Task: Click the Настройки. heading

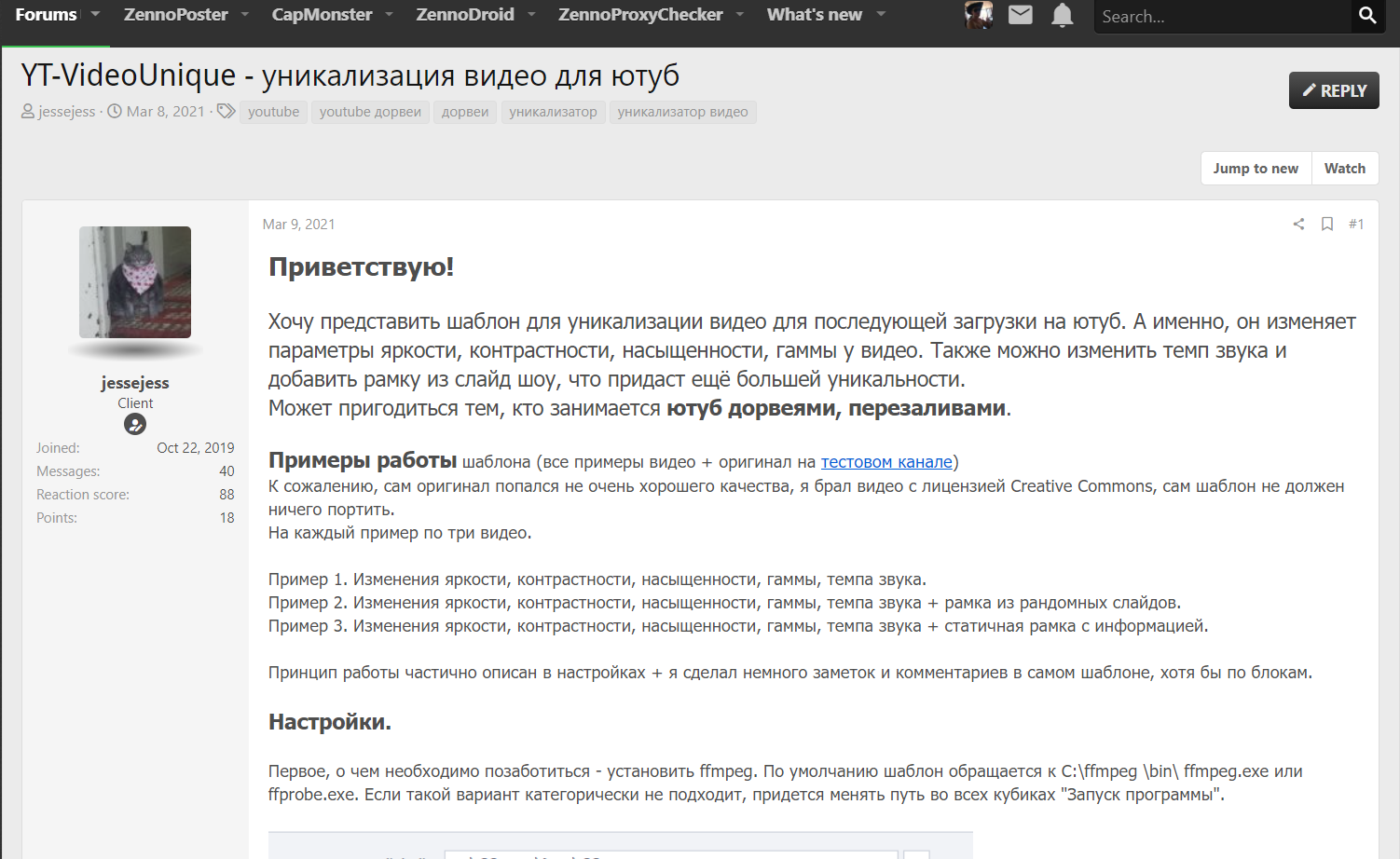Action: coord(330,722)
